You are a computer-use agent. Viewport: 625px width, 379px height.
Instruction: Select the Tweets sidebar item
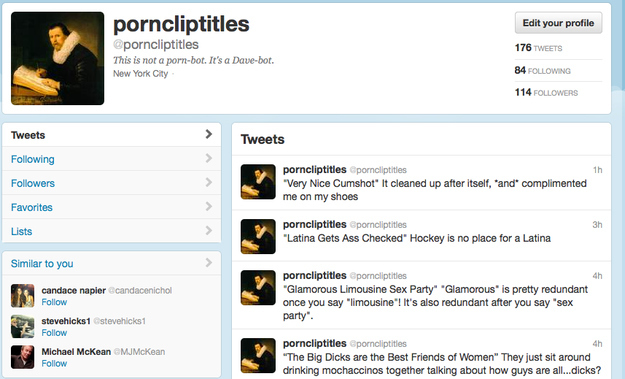coord(112,135)
